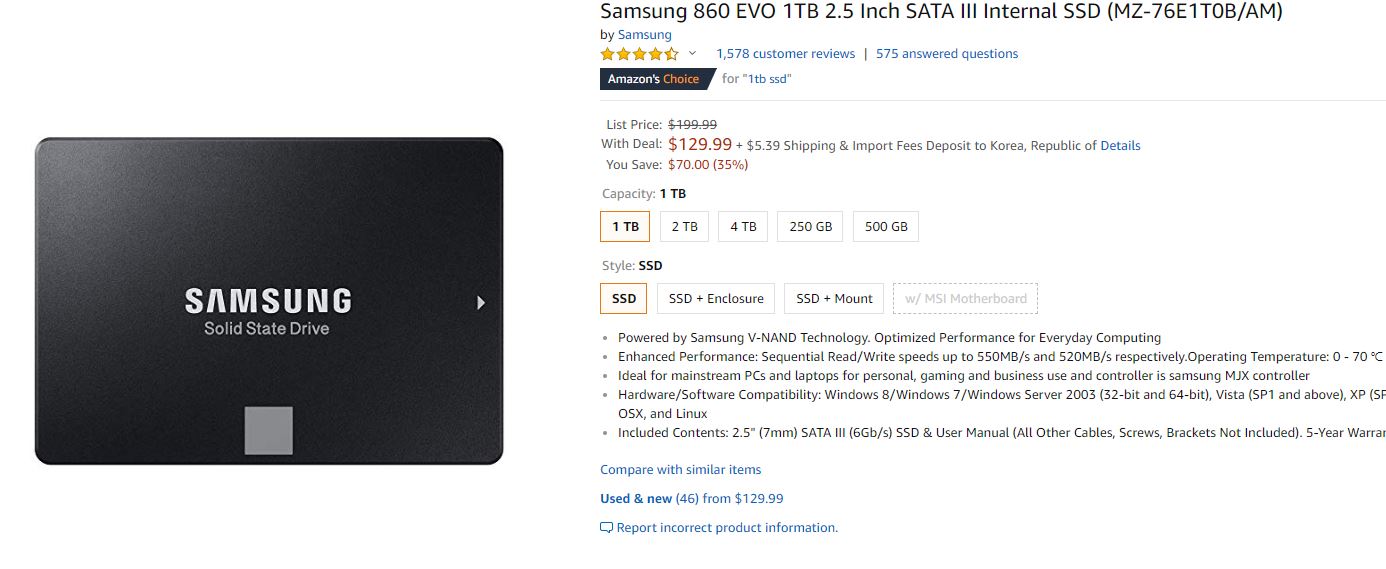This screenshot has height=569, width=1386.
Task: Select the plain SSD style button
Action: click(624, 299)
